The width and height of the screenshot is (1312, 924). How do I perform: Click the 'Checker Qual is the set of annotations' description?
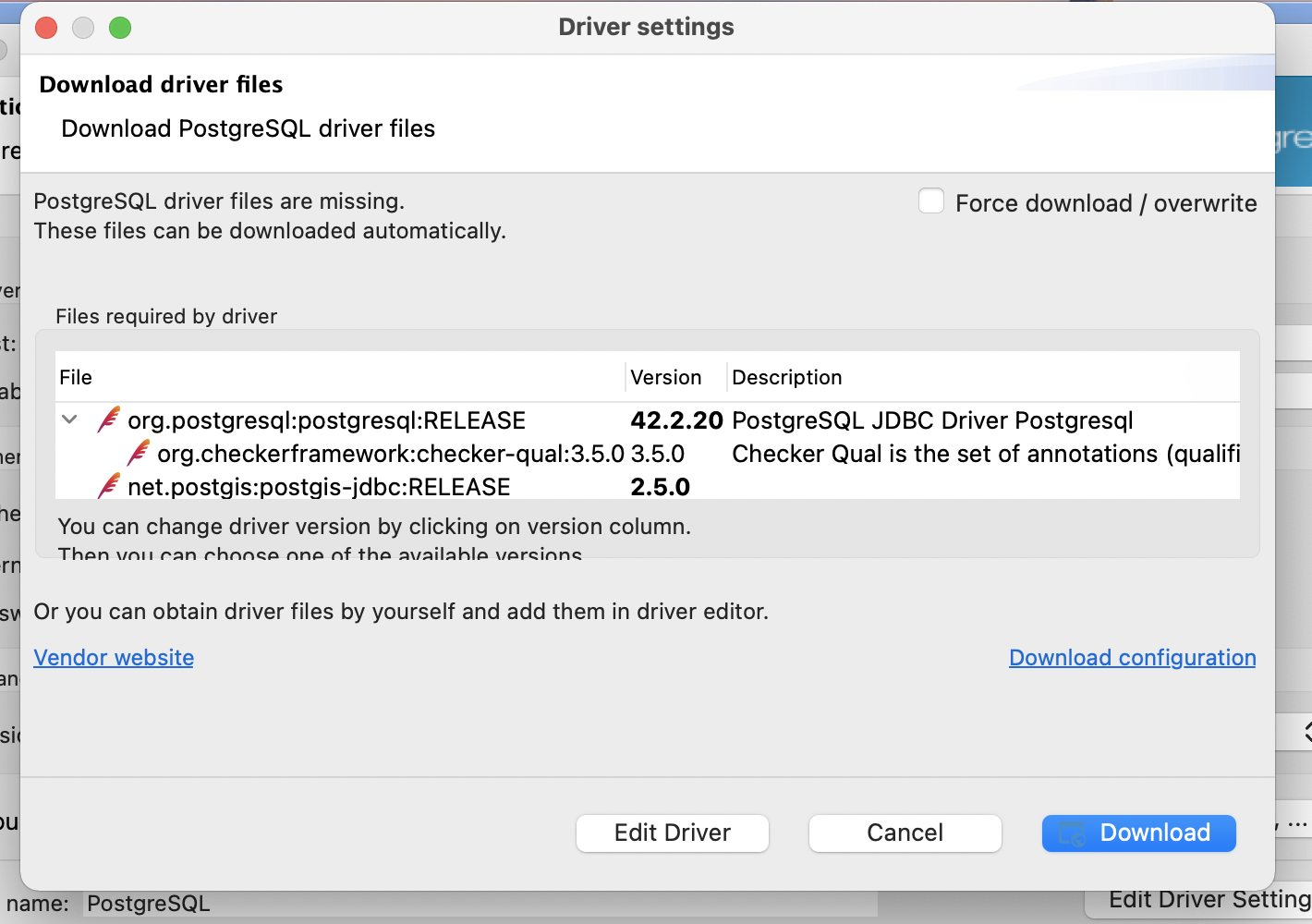click(x=986, y=454)
